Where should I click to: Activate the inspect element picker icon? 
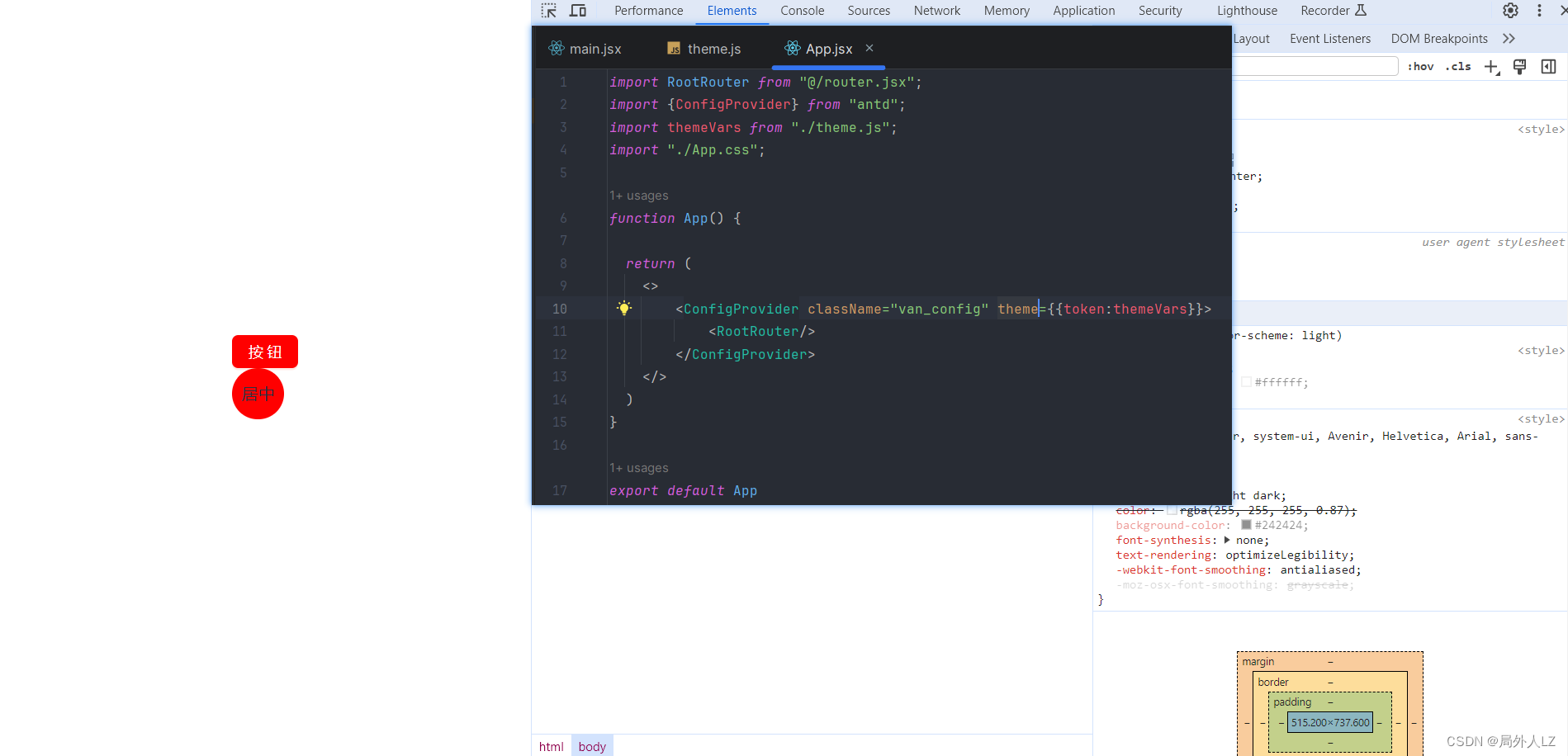click(x=549, y=11)
